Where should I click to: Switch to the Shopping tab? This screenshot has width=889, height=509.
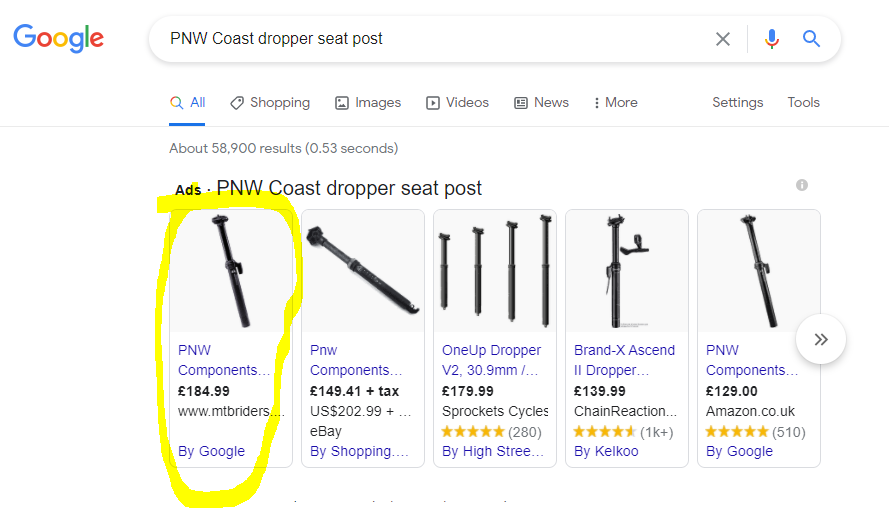270,103
